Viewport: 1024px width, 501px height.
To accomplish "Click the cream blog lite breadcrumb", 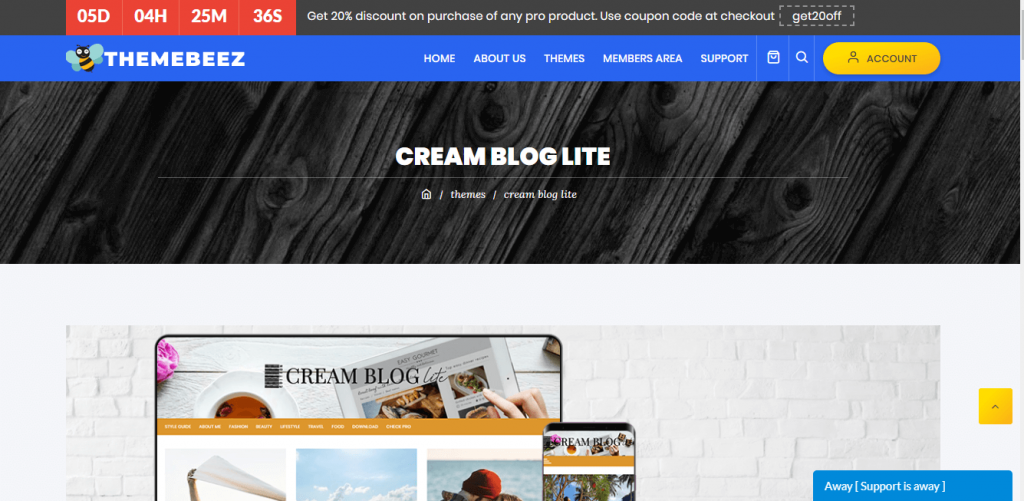I will pos(540,195).
